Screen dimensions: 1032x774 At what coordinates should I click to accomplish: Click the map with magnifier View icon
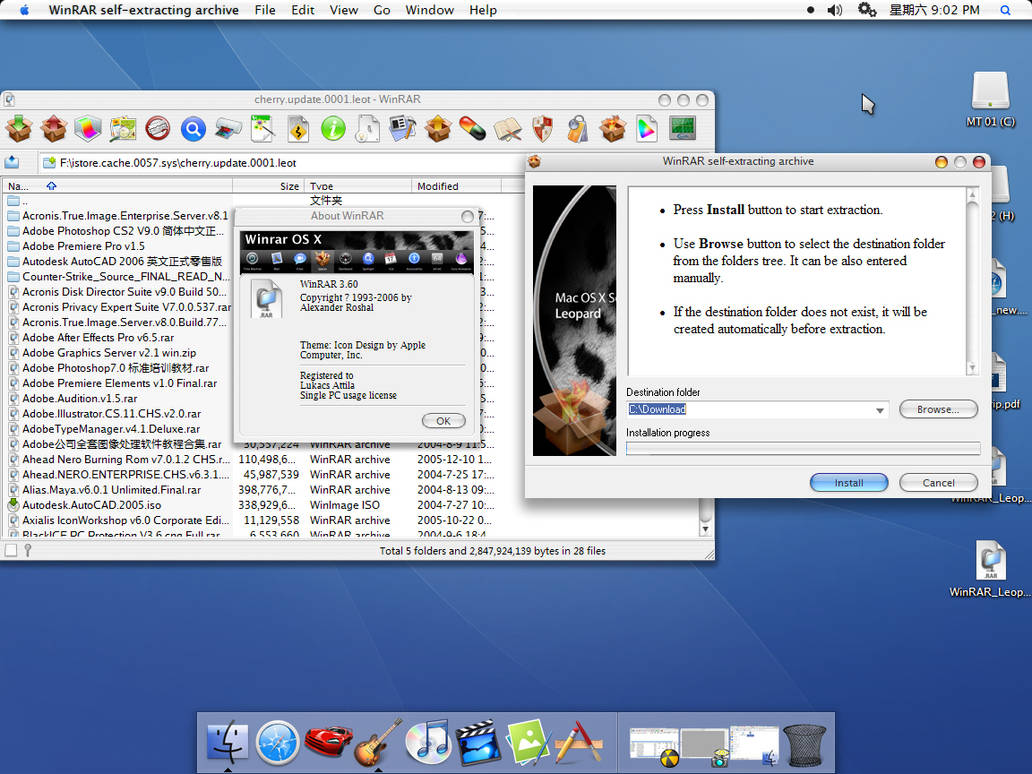(x=122, y=128)
